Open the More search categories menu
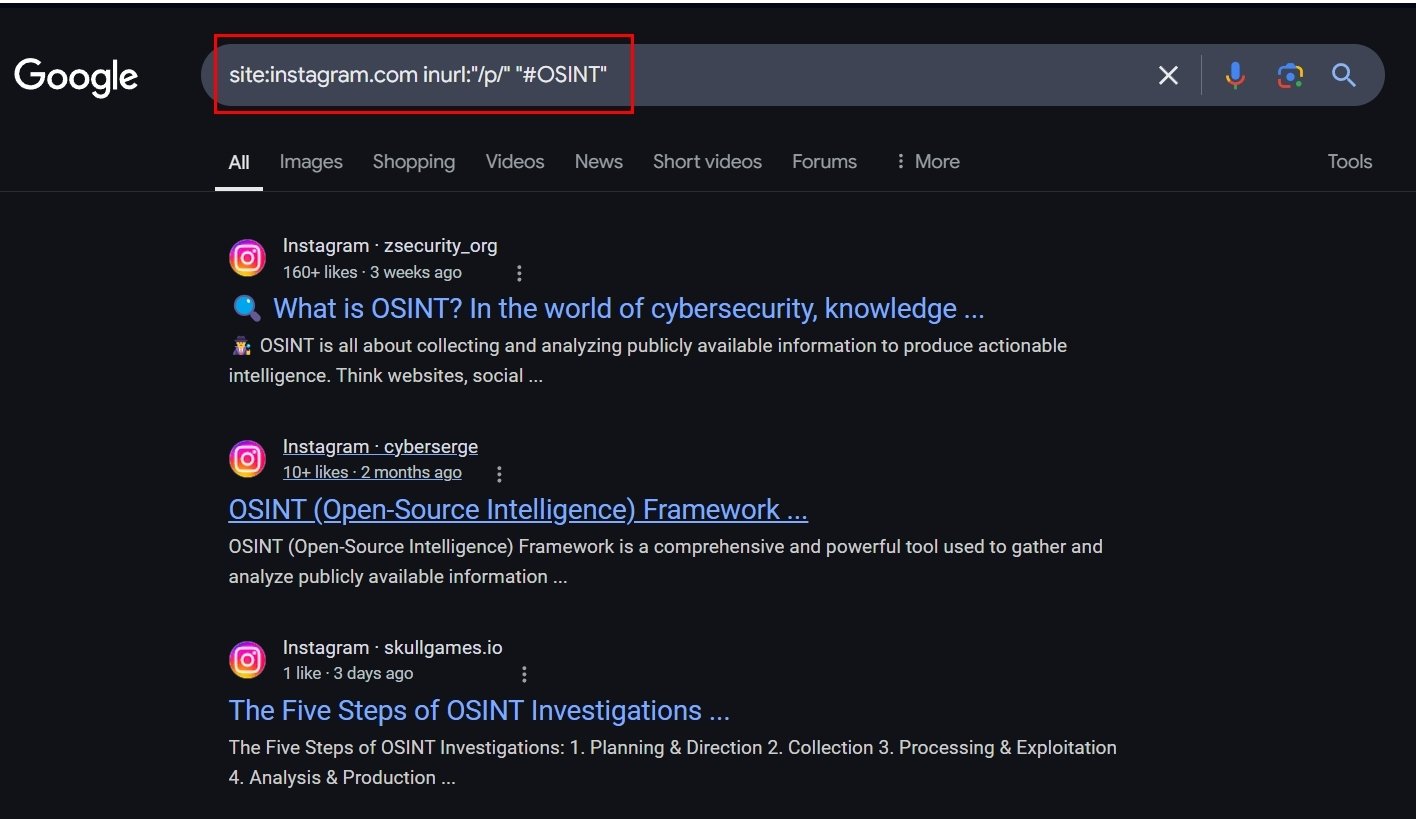Image resolution: width=1416 pixels, height=819 pixels. (x=926, y=161)
